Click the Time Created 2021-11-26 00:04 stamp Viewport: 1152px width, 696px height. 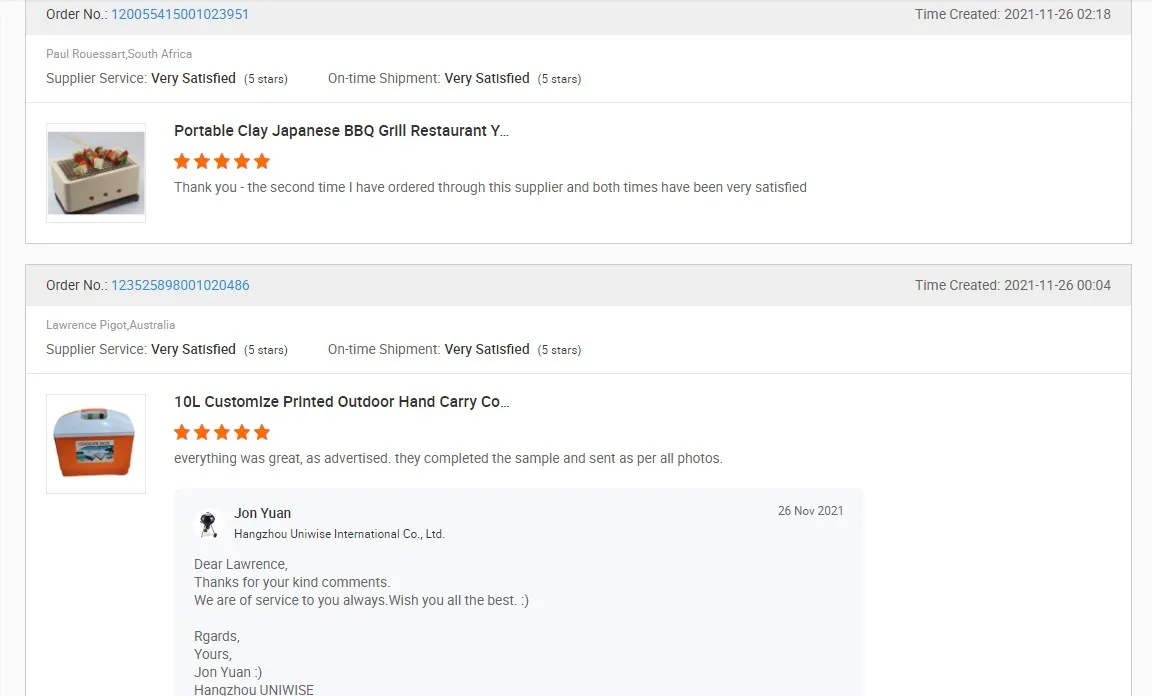click(x=1012, y=285)
